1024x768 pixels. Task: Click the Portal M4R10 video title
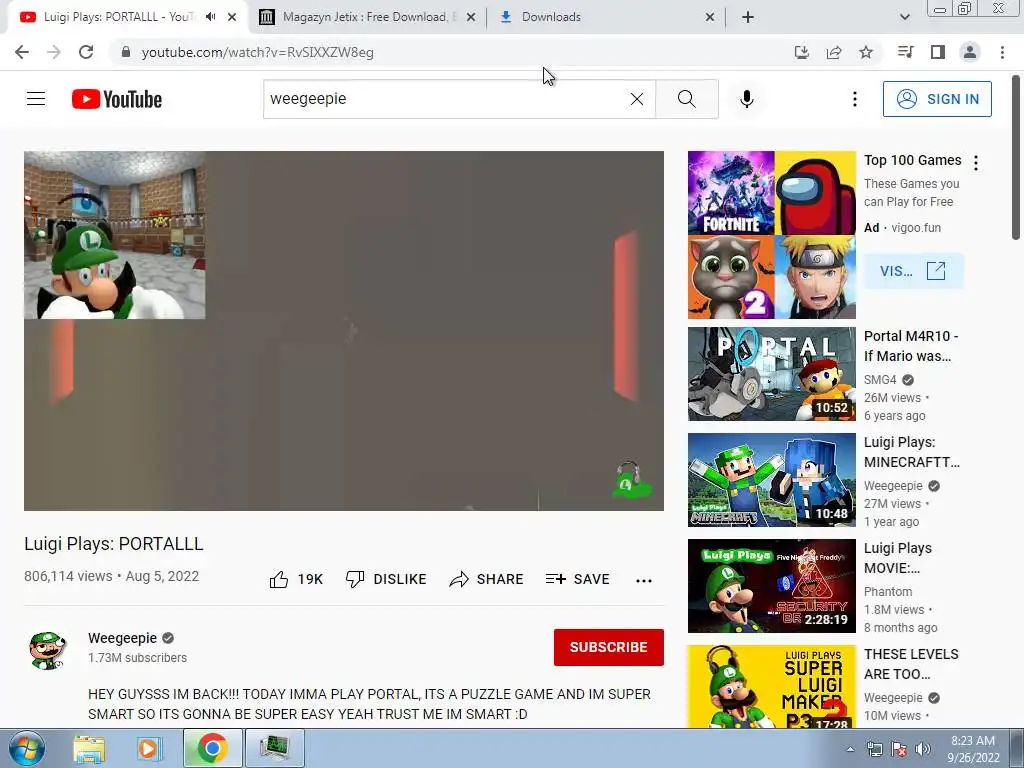[x=911, y=345]
